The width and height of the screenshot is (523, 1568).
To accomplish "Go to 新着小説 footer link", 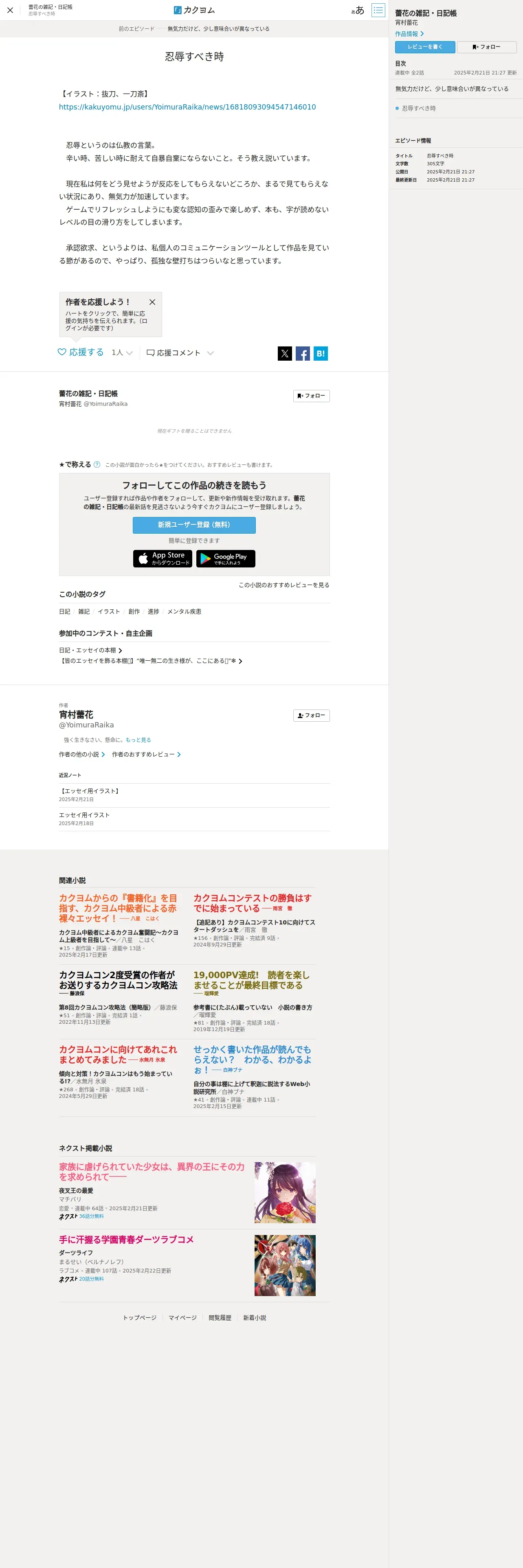I will tap(255, 1318).
